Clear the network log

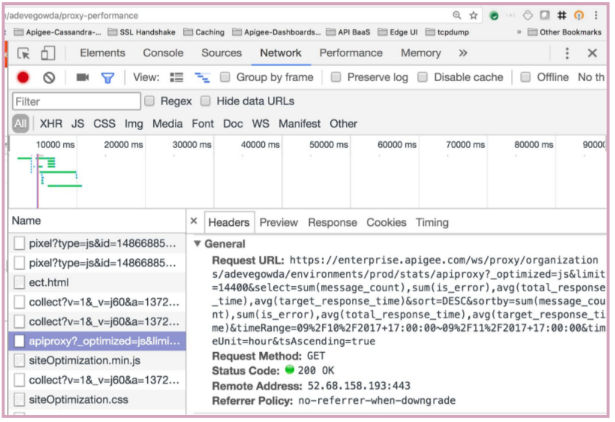click(x=49, y=77)
